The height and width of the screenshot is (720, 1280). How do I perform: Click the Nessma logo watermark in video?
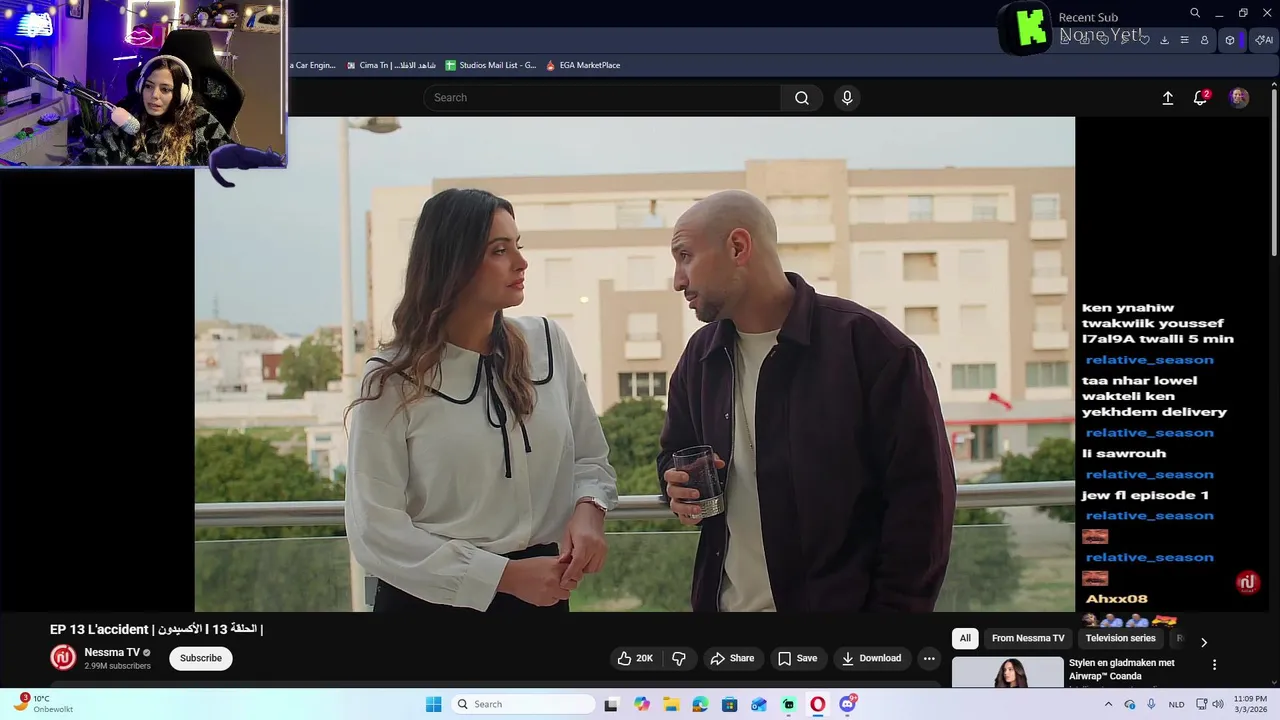tap(1247, 582)
